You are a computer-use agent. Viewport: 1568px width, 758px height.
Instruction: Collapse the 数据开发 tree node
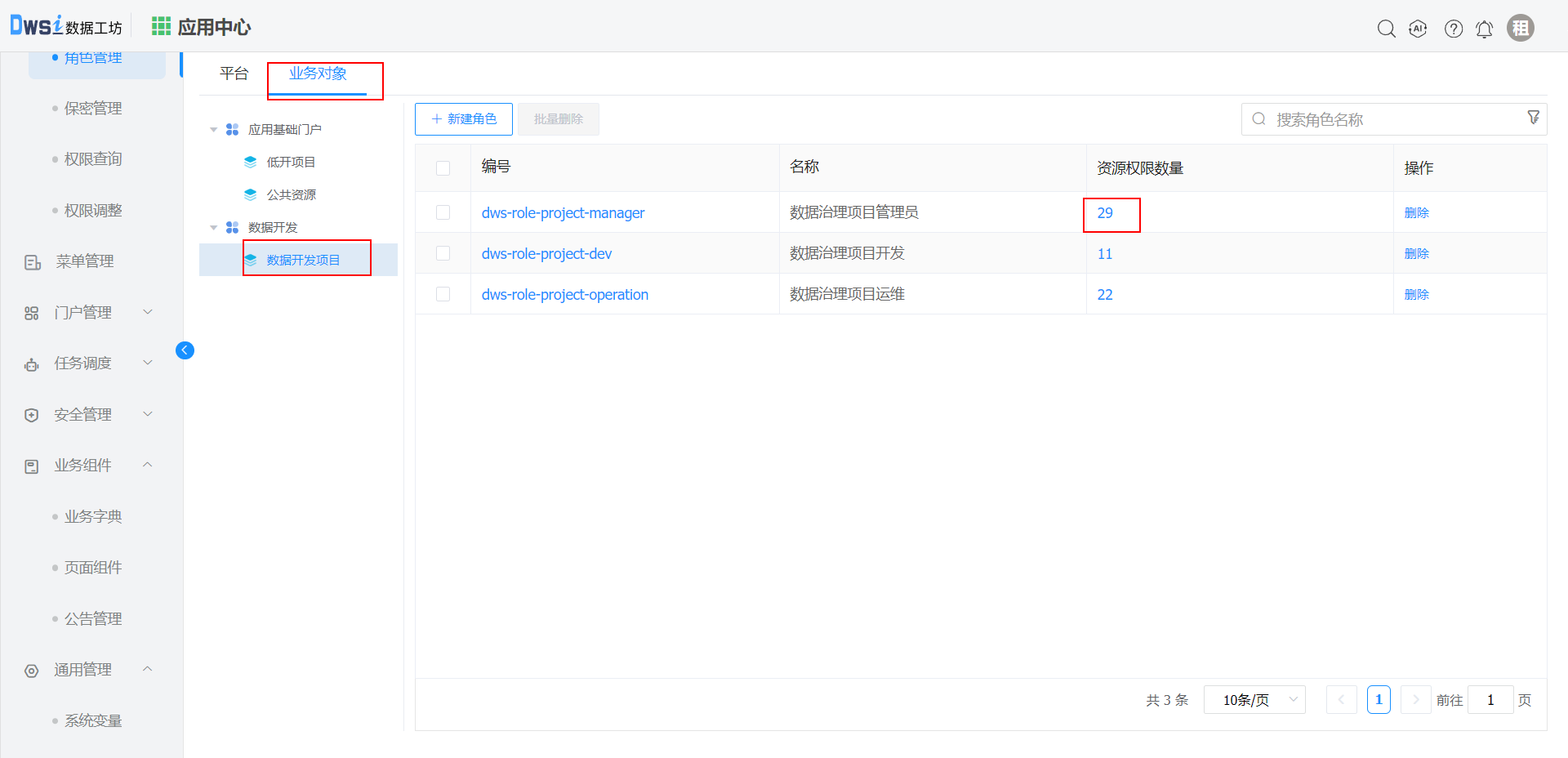[x=214, y=227]
